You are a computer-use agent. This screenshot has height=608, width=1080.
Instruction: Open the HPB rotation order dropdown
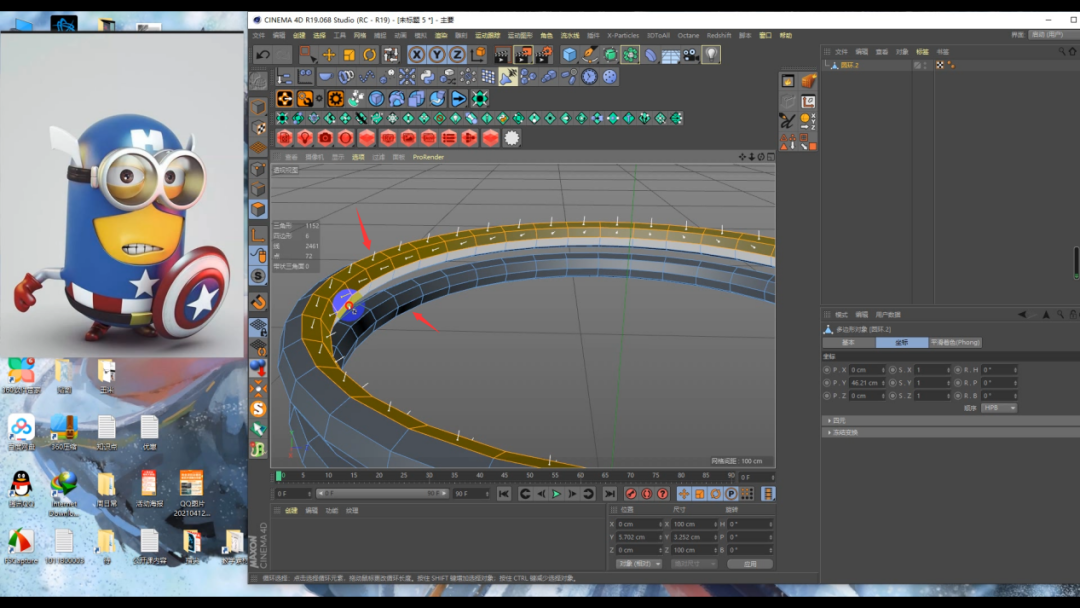[x=999, y=408]
